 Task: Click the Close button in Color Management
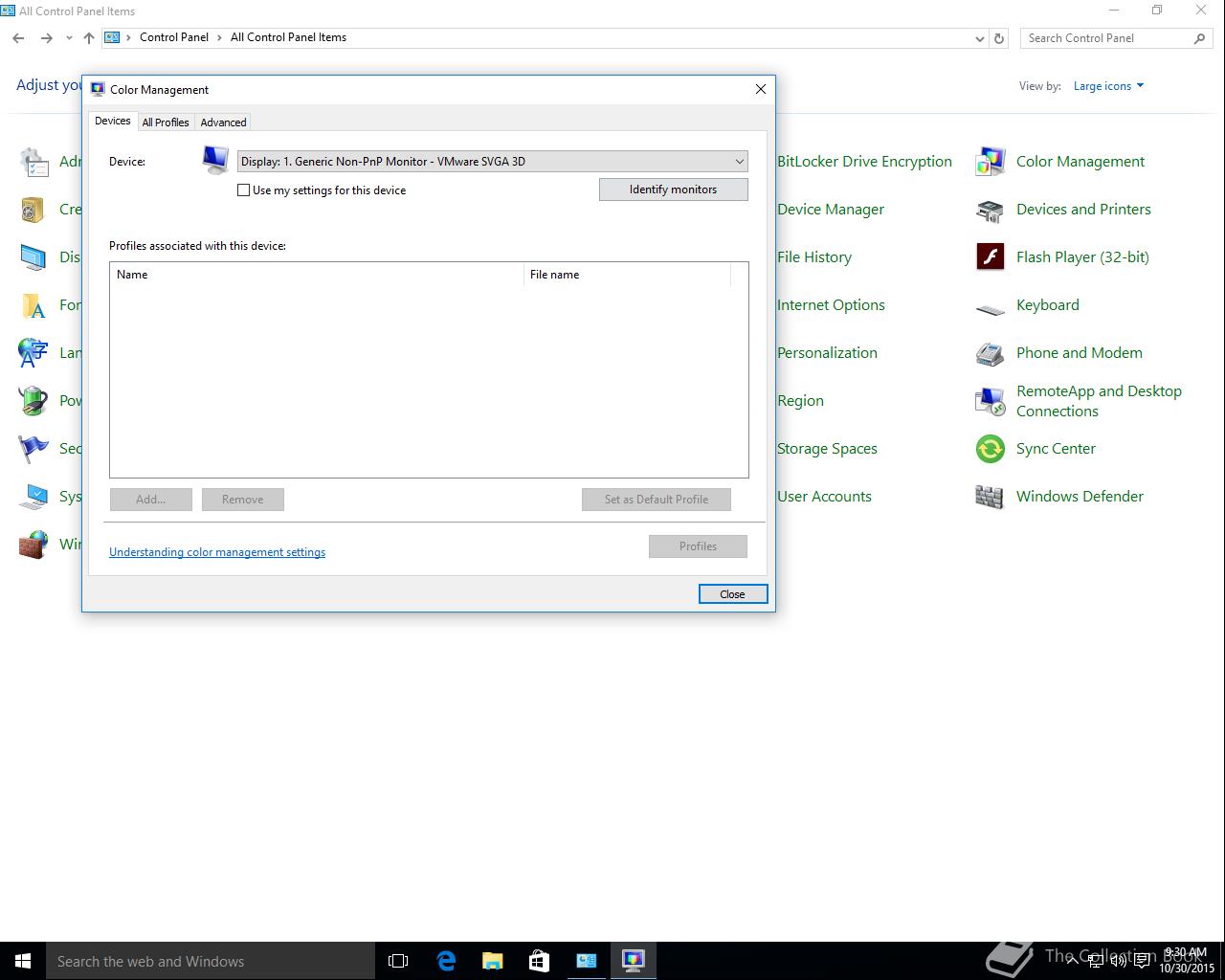click(733, 594)
